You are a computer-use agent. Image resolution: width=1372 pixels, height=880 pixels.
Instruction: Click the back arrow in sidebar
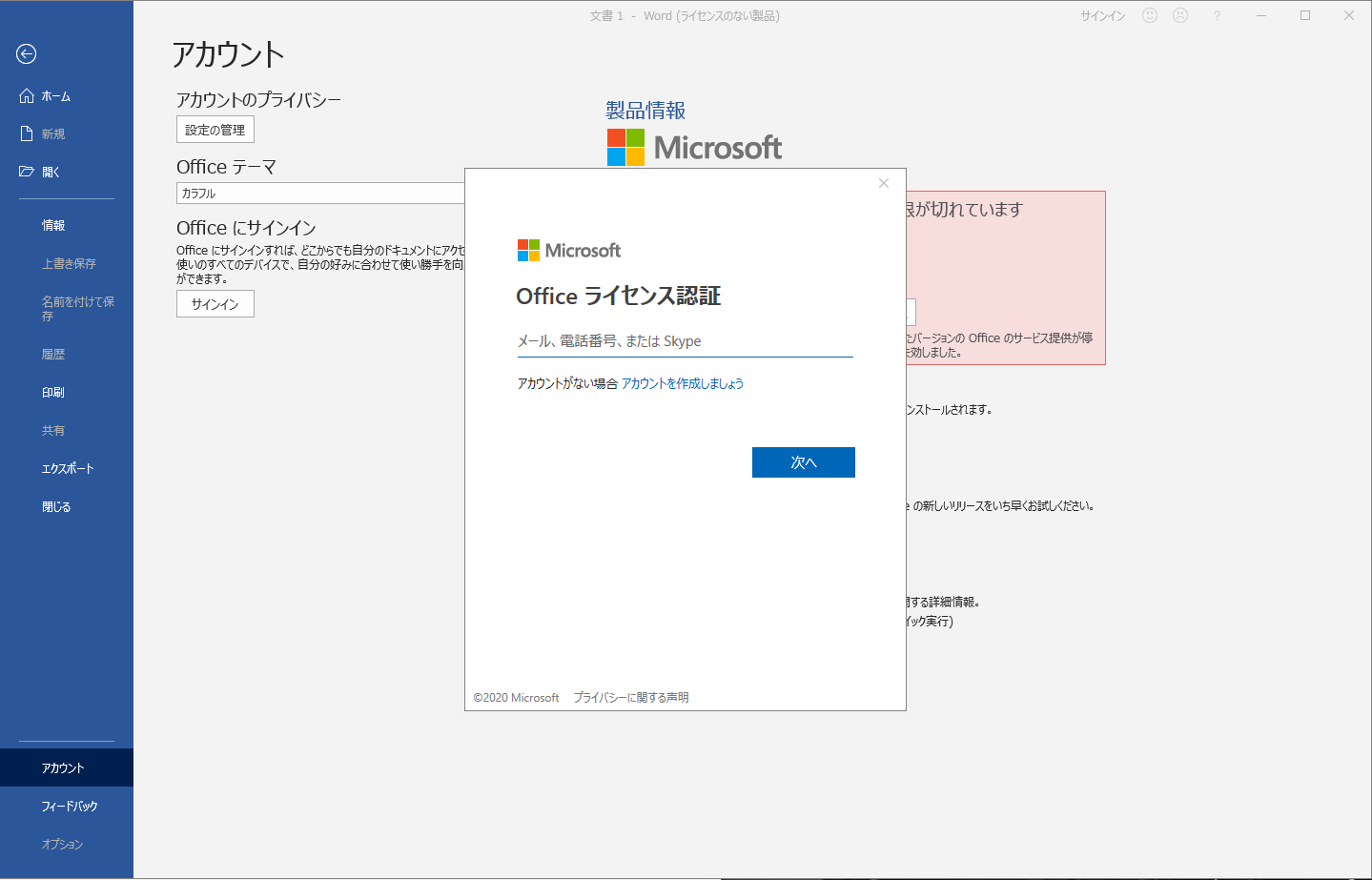[27, 54]
